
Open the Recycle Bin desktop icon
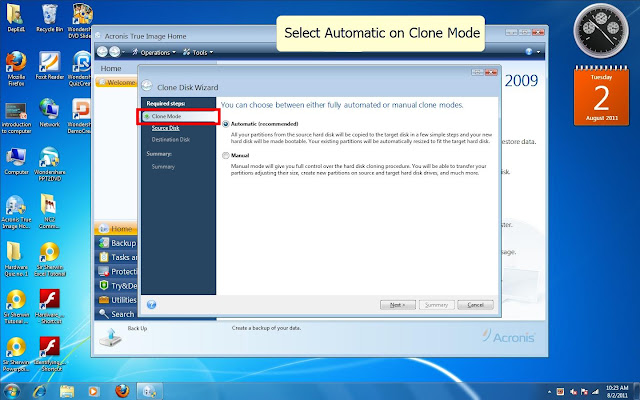[x=49, y=18]
